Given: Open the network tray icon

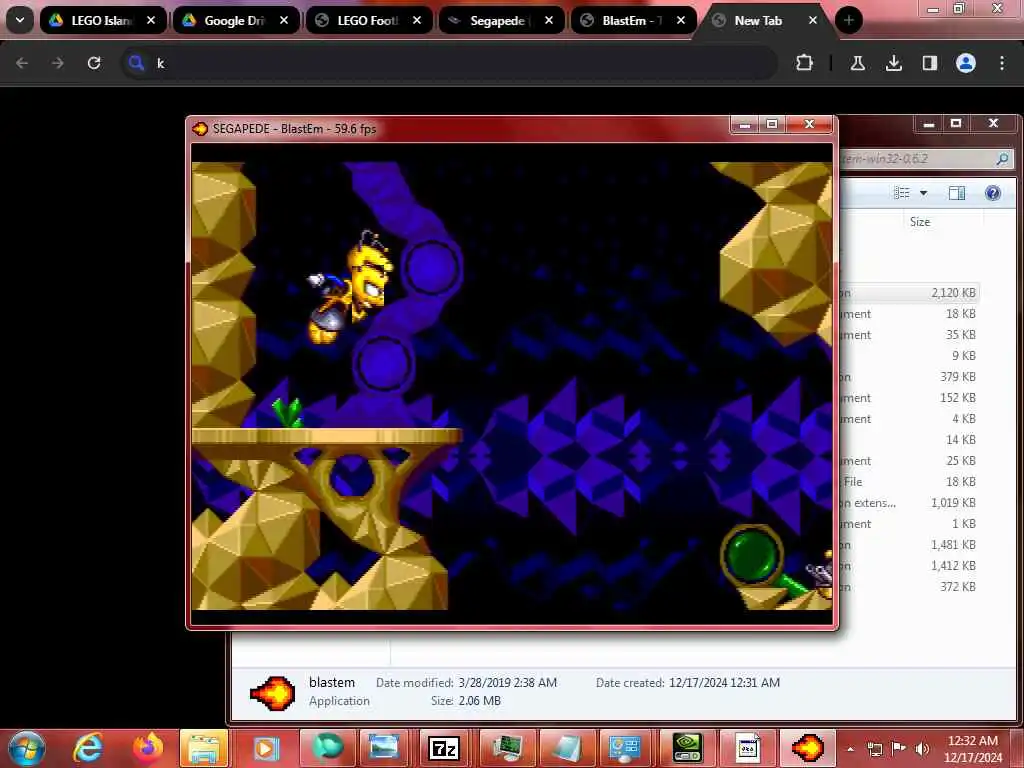Looking at the screenshot, I should pos(874,749).
